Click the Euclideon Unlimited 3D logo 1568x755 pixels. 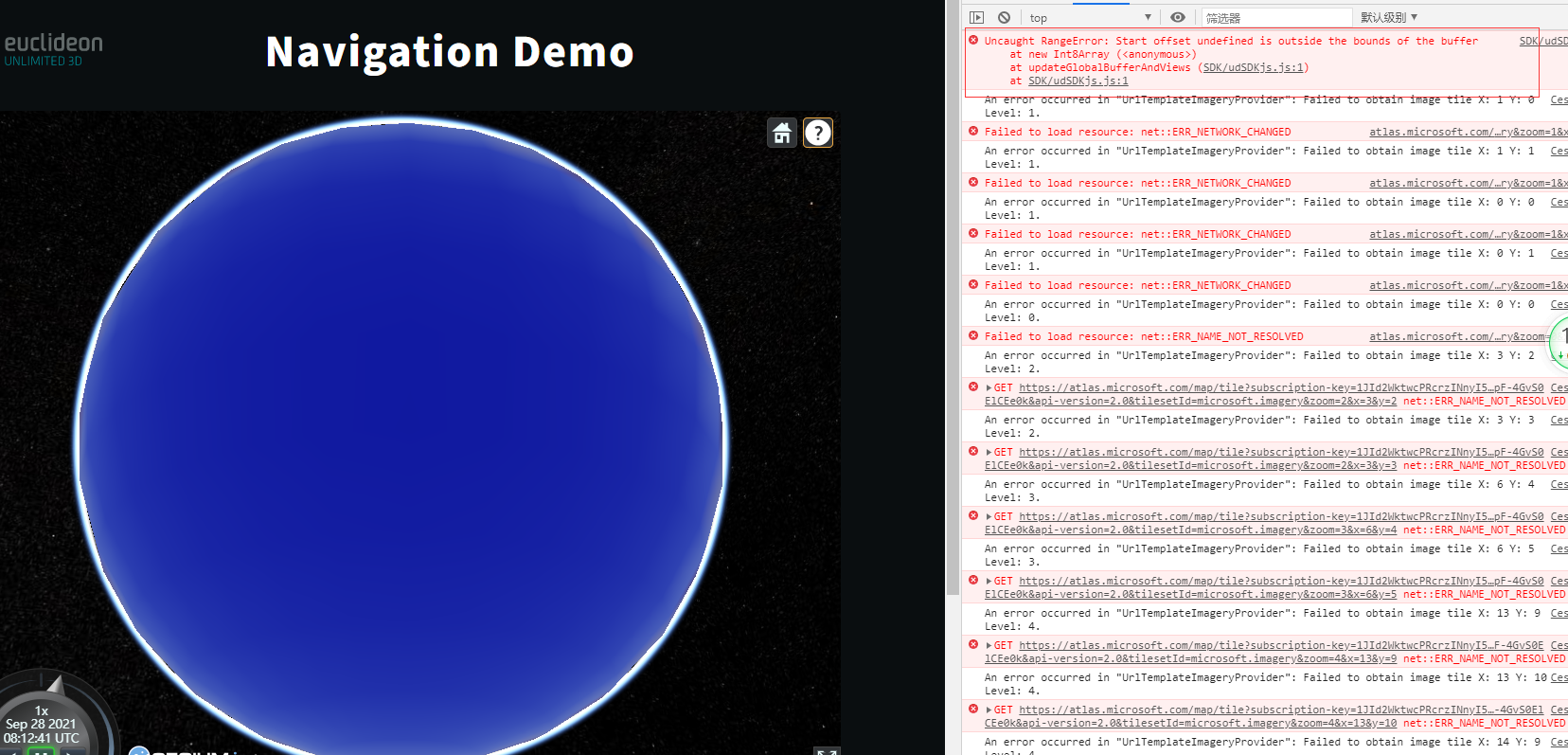(x=53, y=49)
